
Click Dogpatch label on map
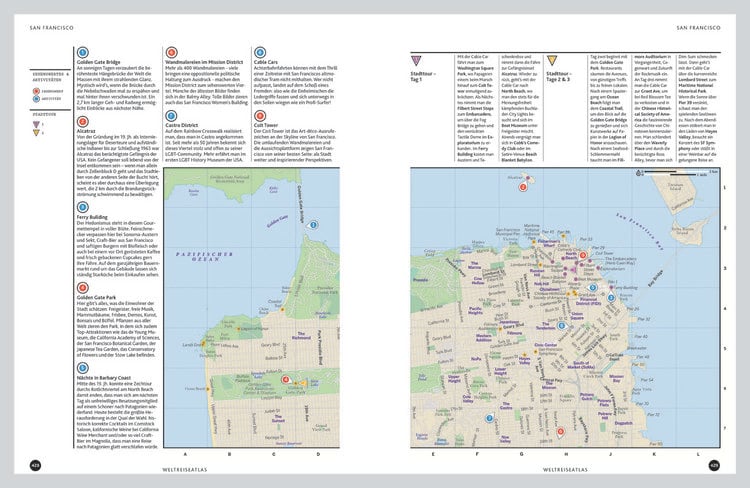tap(624, 423)
